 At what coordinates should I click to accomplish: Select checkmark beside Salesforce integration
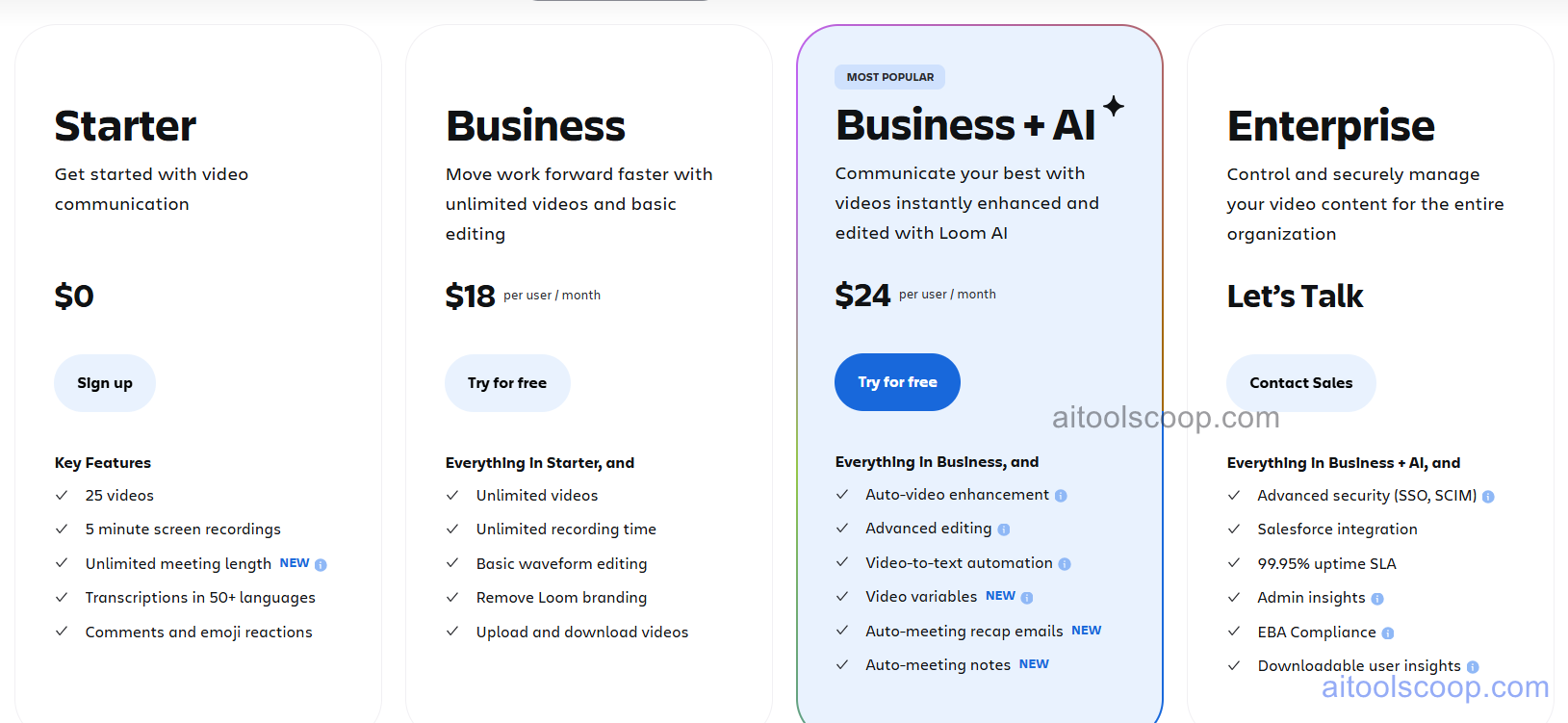click(x=1234, y=529)
